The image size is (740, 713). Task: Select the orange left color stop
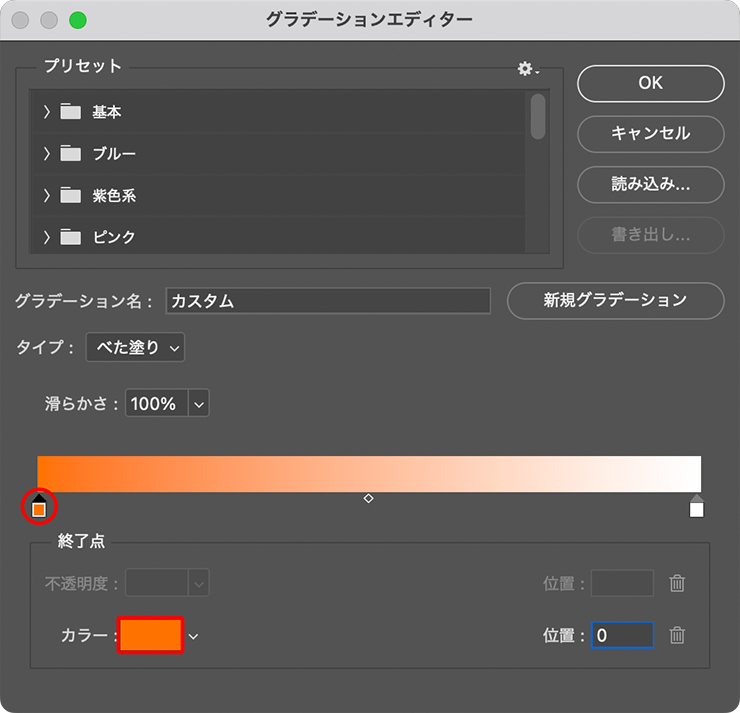pyautogui.click(x=38, y=508)
